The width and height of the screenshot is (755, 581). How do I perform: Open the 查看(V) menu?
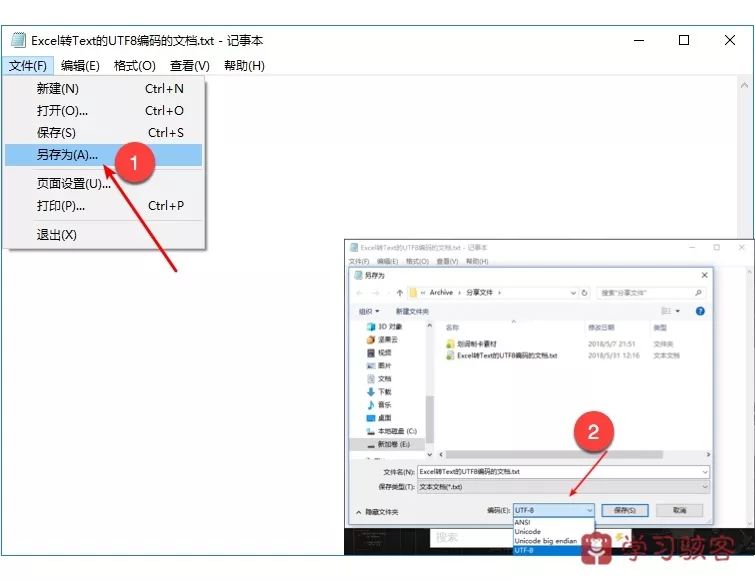click(190, 65)
